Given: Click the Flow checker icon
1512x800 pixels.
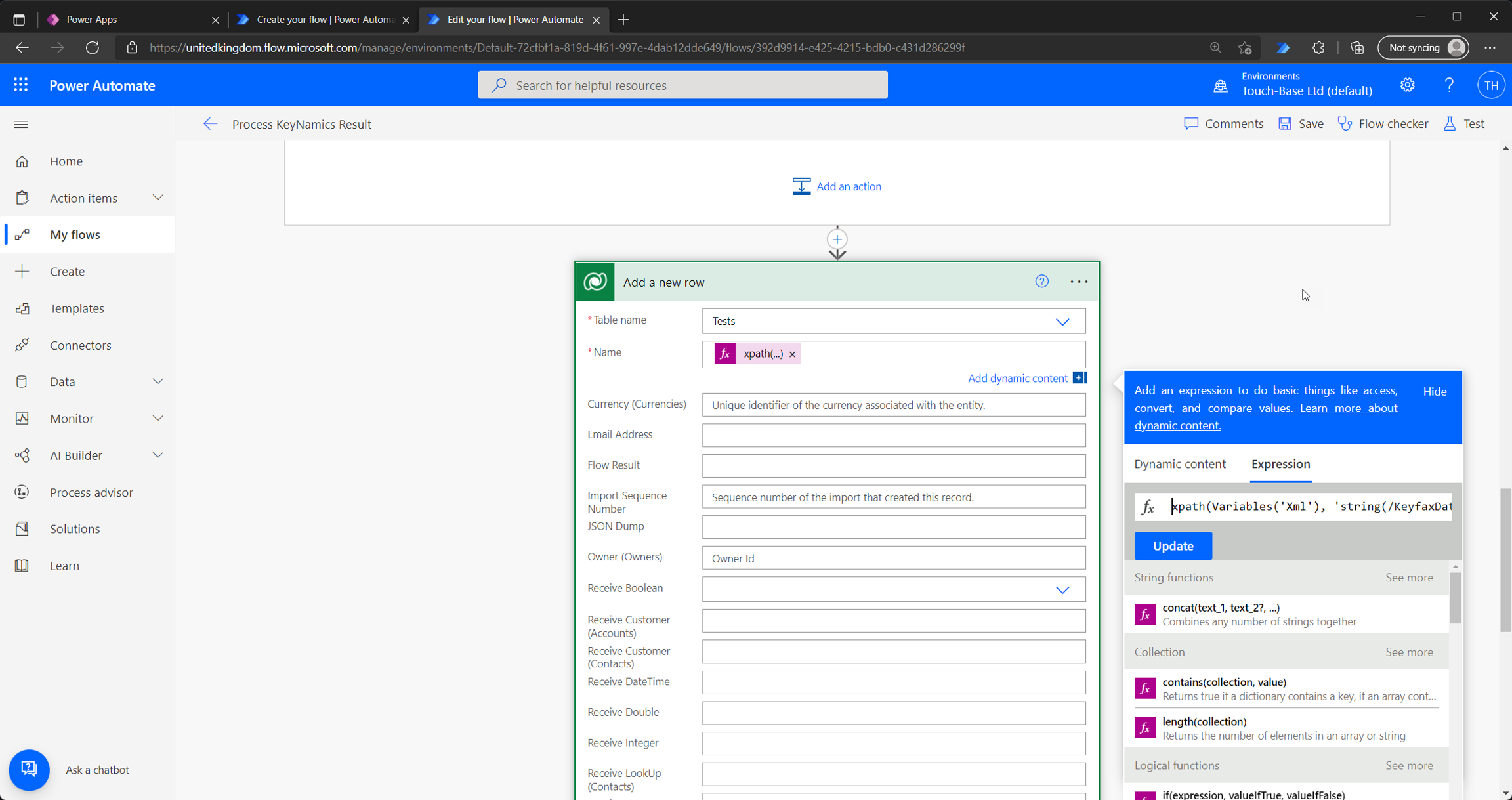Looking at the screenshot, I should [x=1345, y=124].
